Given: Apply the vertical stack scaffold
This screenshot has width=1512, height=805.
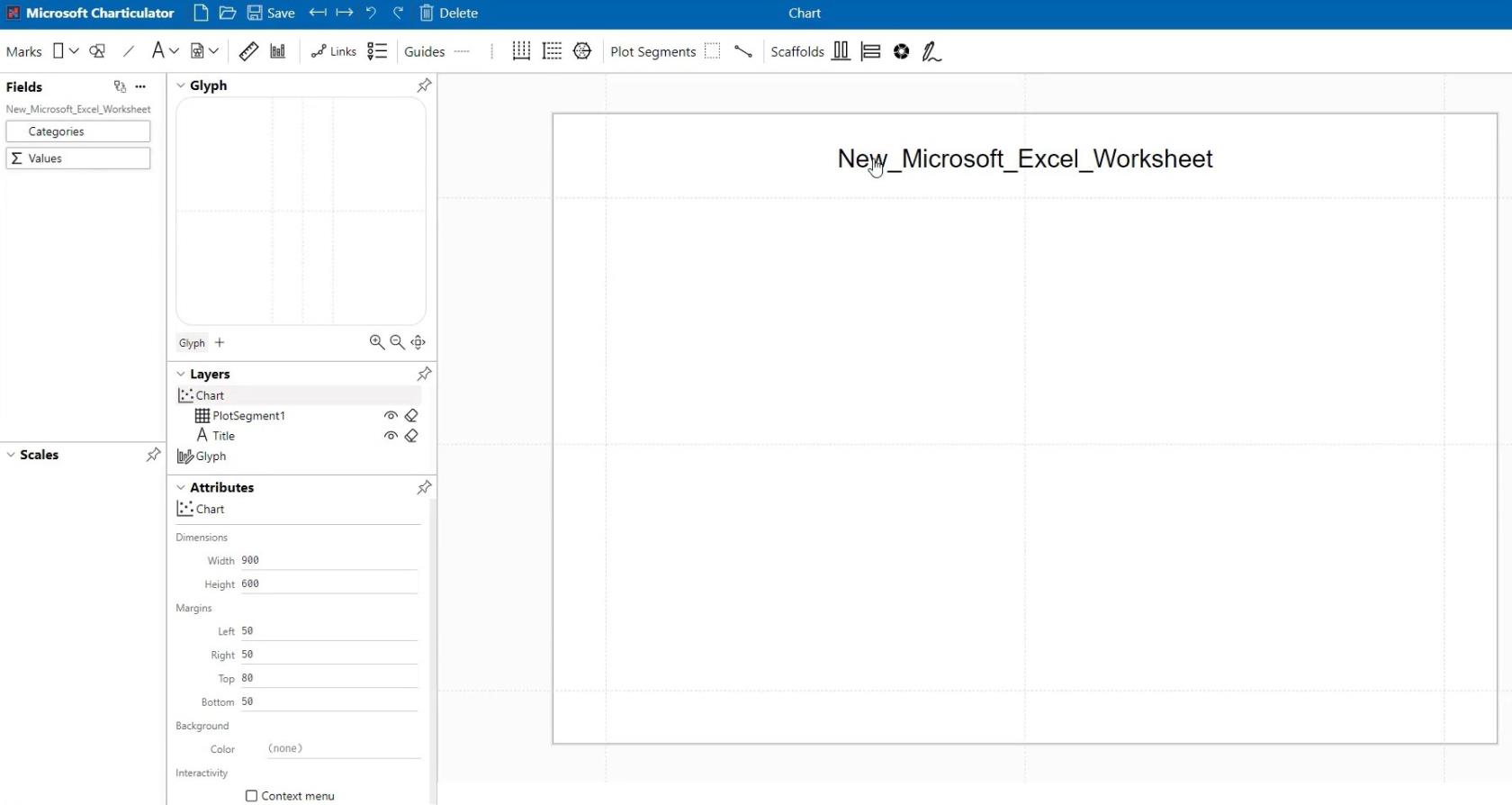Looking at the screenshot, I should click(870, 51).
